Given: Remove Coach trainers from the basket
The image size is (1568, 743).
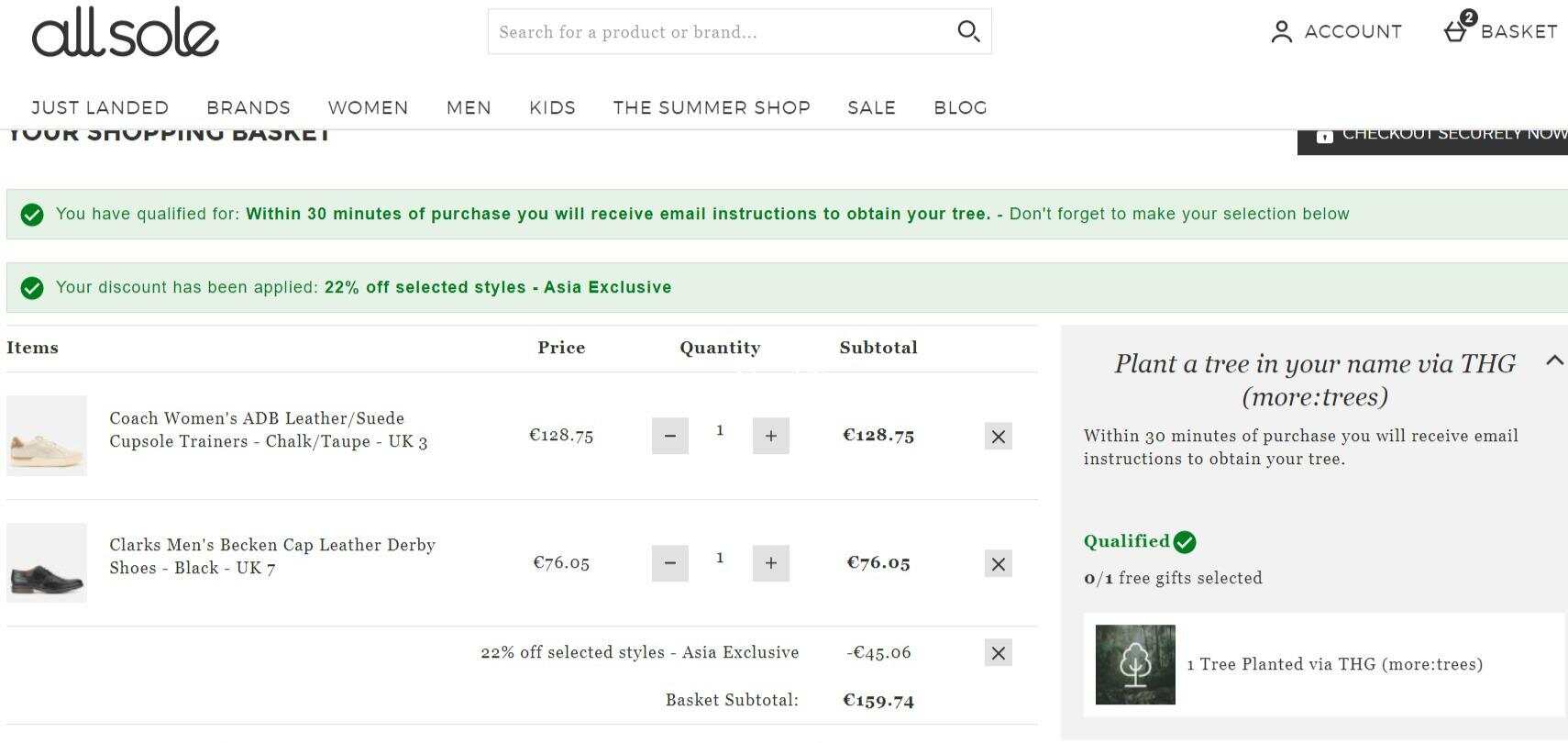Looking at the screenshot, I should [999, 437].
